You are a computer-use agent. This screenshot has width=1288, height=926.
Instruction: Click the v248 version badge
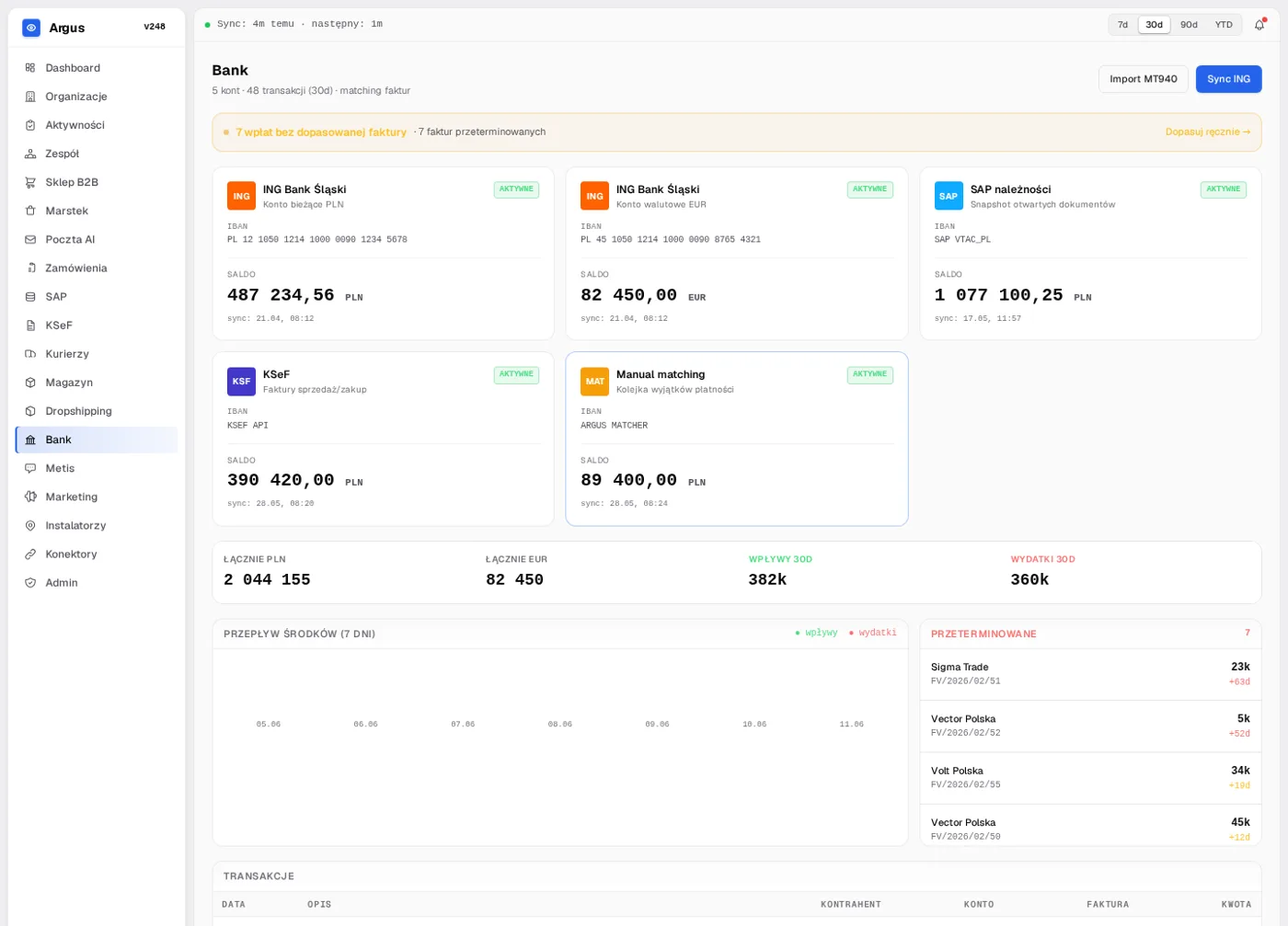(155, 27)
